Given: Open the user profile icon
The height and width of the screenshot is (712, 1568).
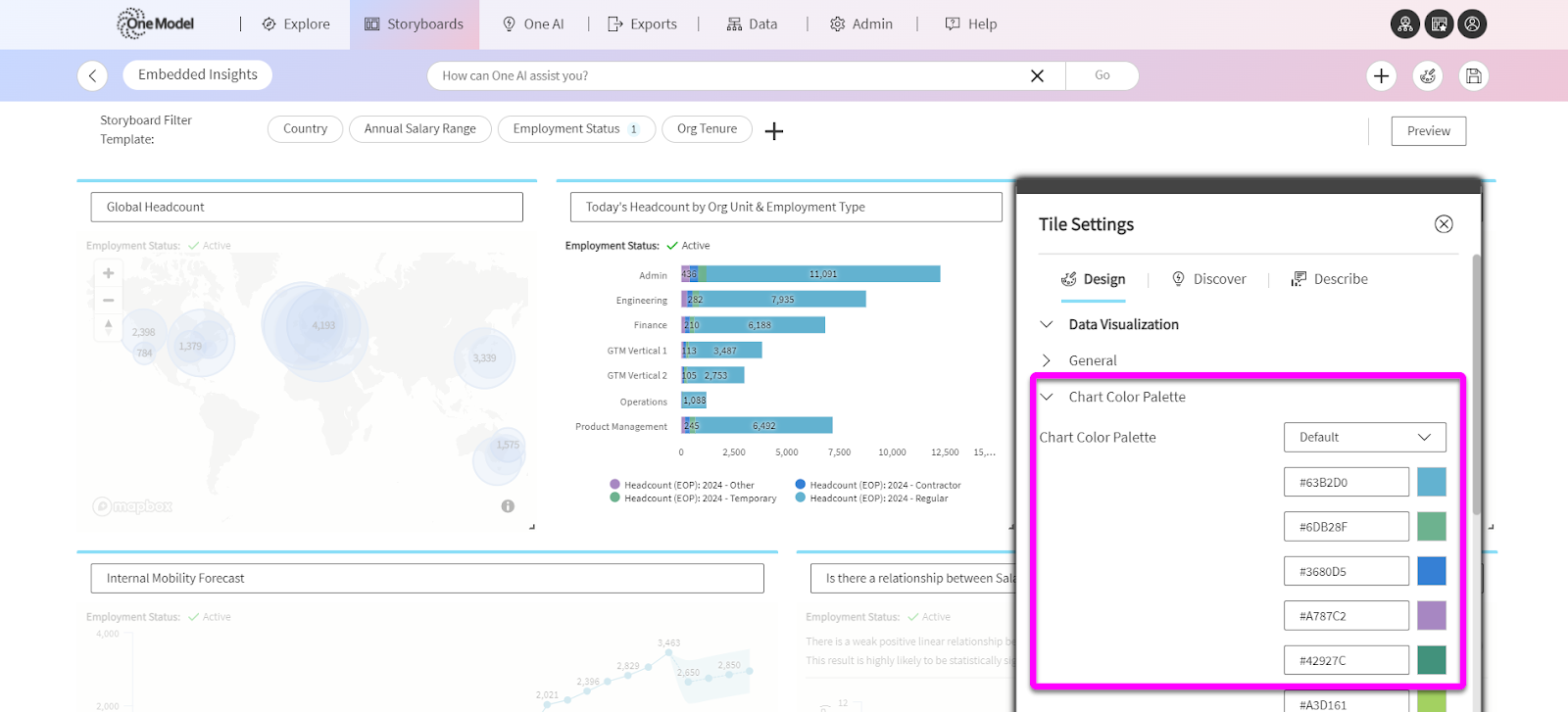Looking at the screenshot, I should pos(1472,24).
